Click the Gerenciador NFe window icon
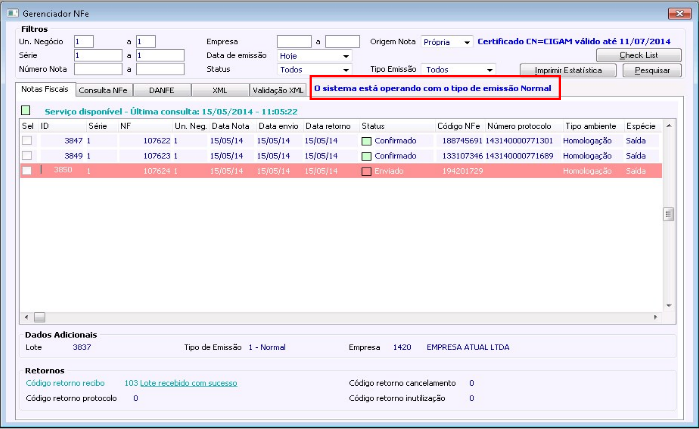The height and width of the screenshot is (429, 699). 12,13
